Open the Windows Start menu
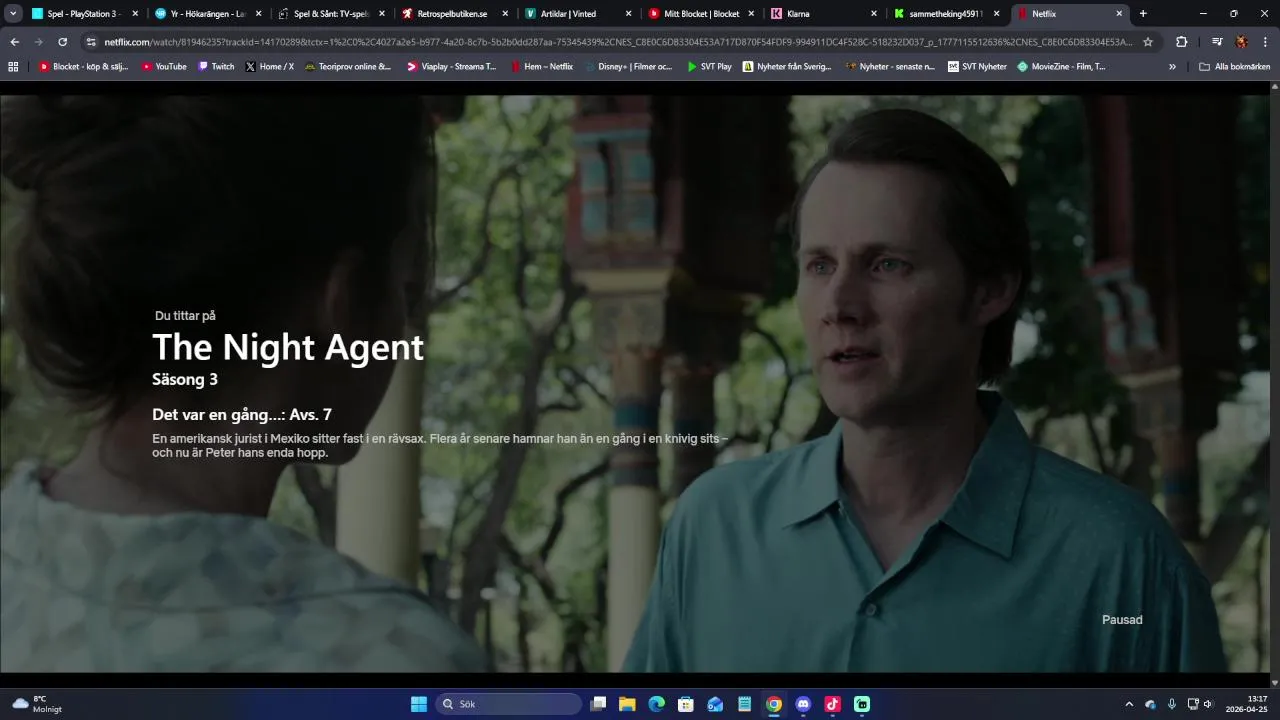The height and width of the screenshot is (720, 1280). click(x=419, y=704)
